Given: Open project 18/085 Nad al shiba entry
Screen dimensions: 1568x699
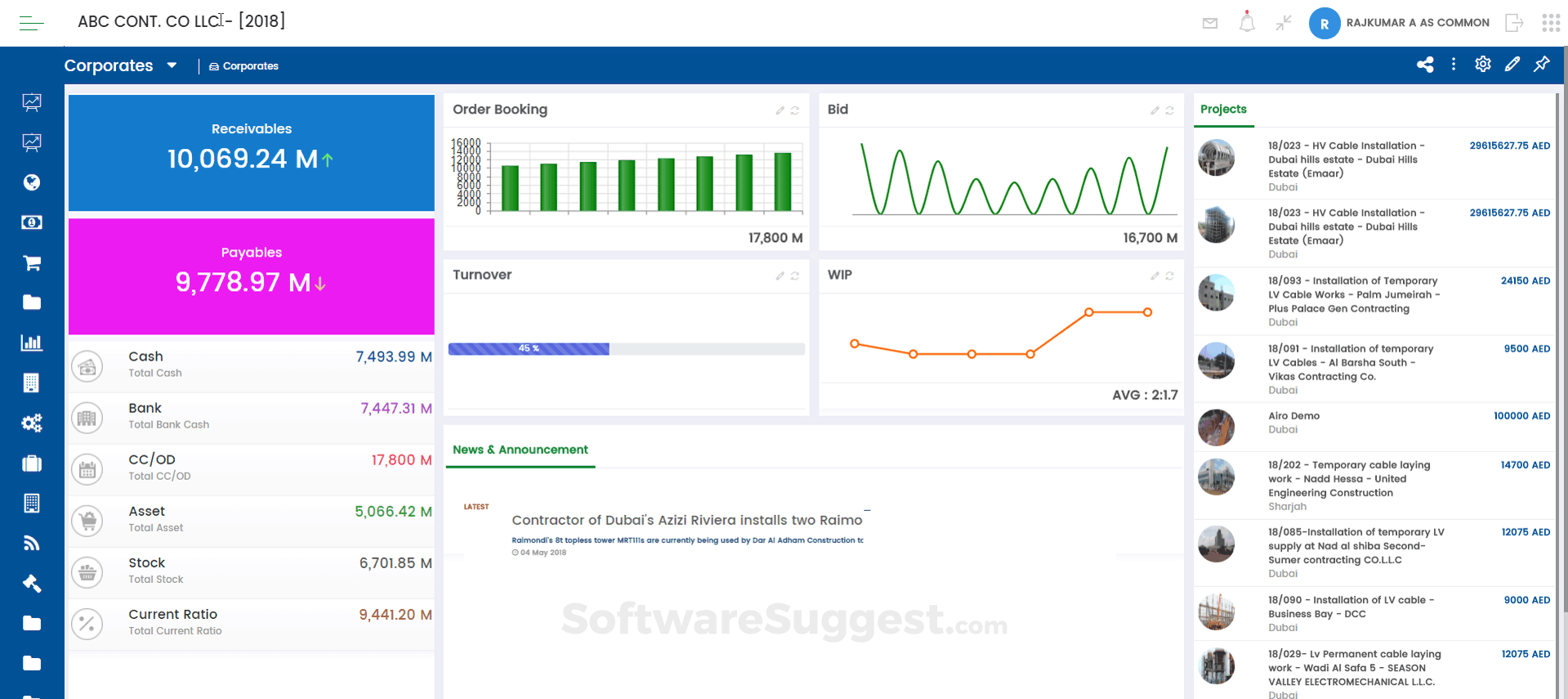Looking at the screenshot, I should tap(1375, 553).
